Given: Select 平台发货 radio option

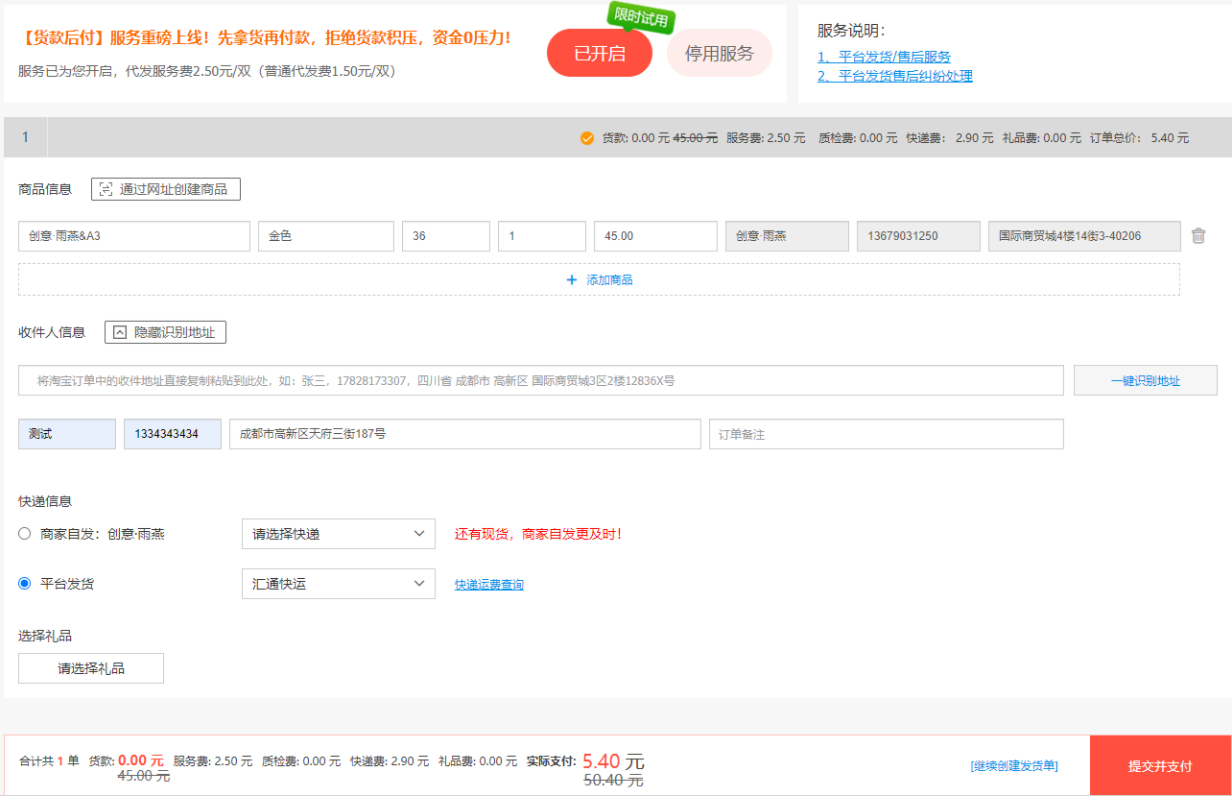Looking at the screenshot, I should (25, 583).
